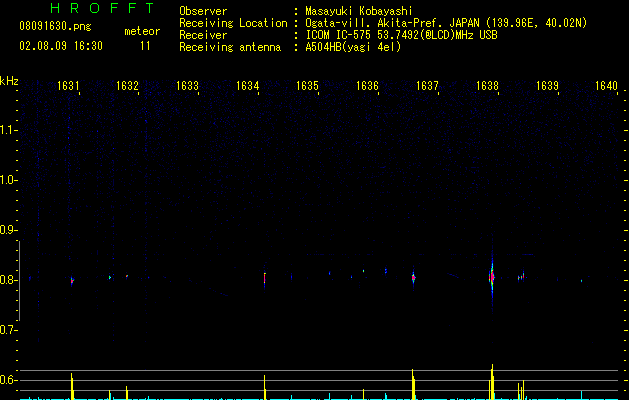Click the gray frequency range bar on left axis
This screenshot has width=629, height=400.
[19, 281]
